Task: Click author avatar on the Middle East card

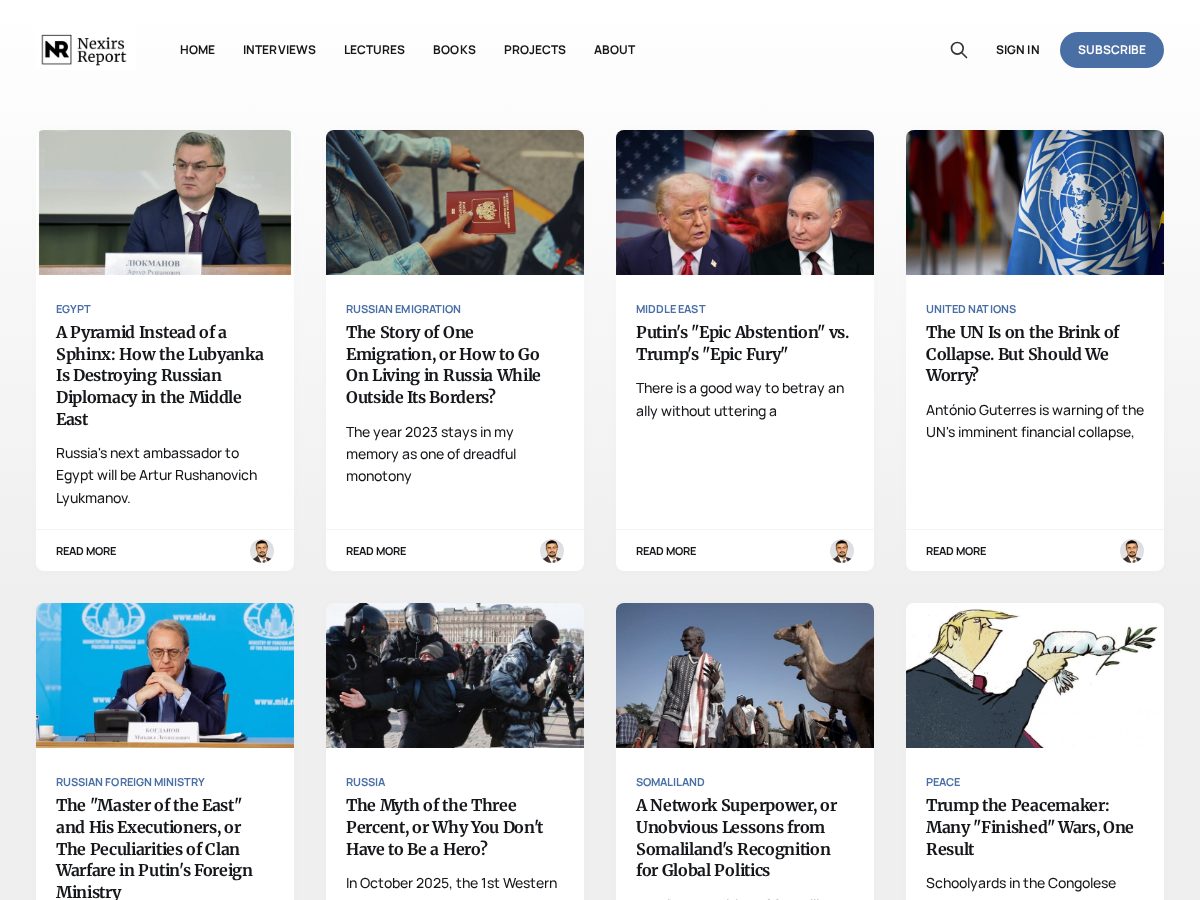Action: 842,551
